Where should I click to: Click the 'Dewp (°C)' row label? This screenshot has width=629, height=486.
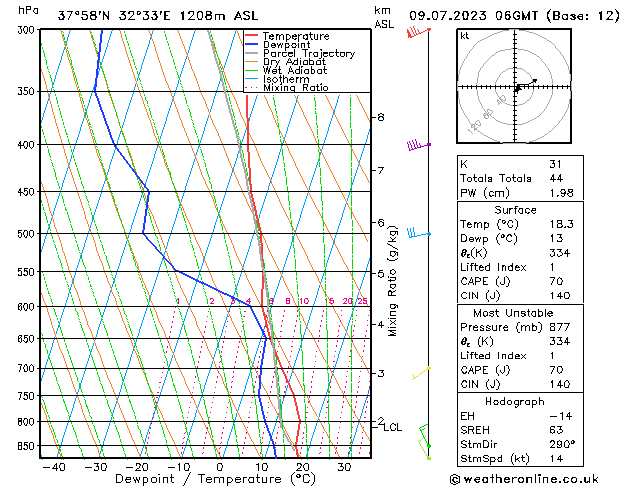click(x=489, y=239)
